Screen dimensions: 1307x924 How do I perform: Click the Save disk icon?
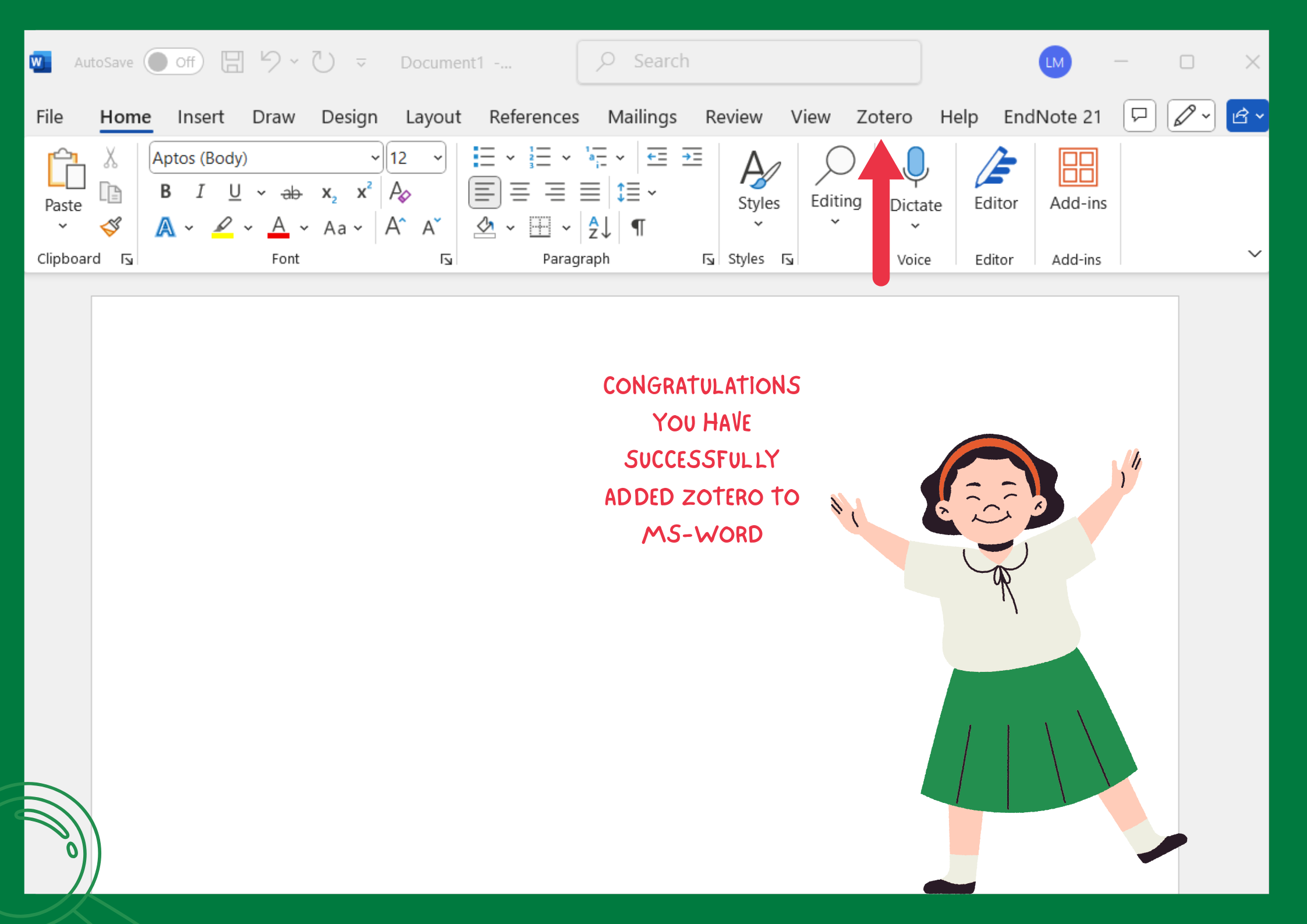tap(232, 62)
